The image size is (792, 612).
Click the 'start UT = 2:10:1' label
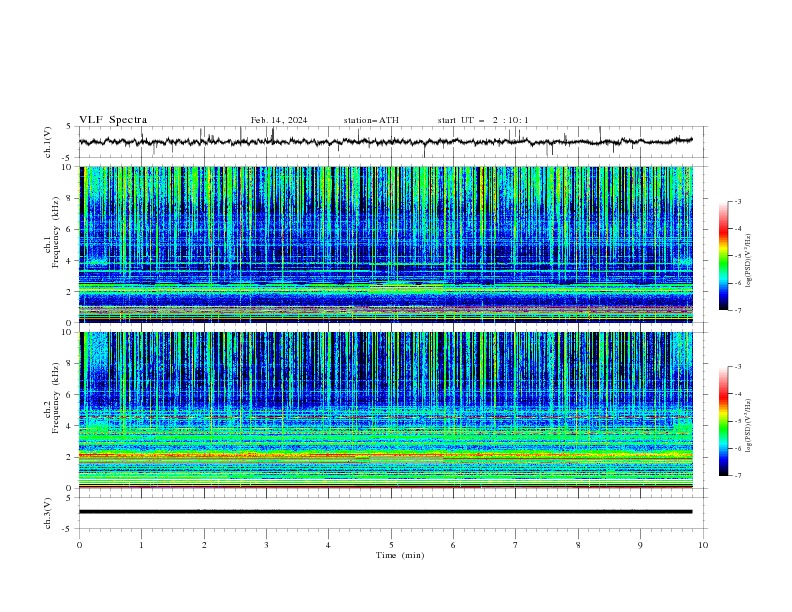pos(483,120)
